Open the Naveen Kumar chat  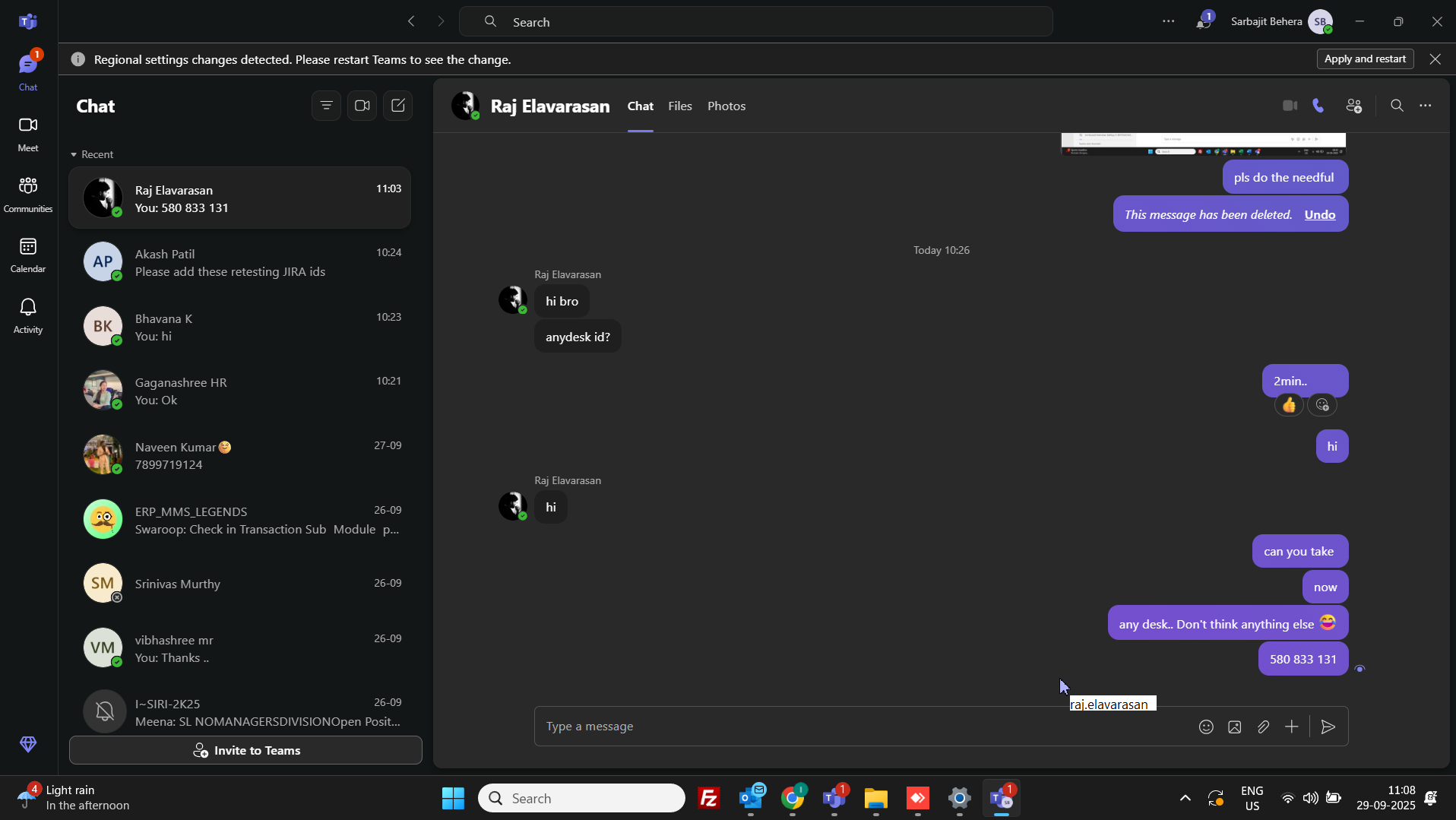point(240,455)
